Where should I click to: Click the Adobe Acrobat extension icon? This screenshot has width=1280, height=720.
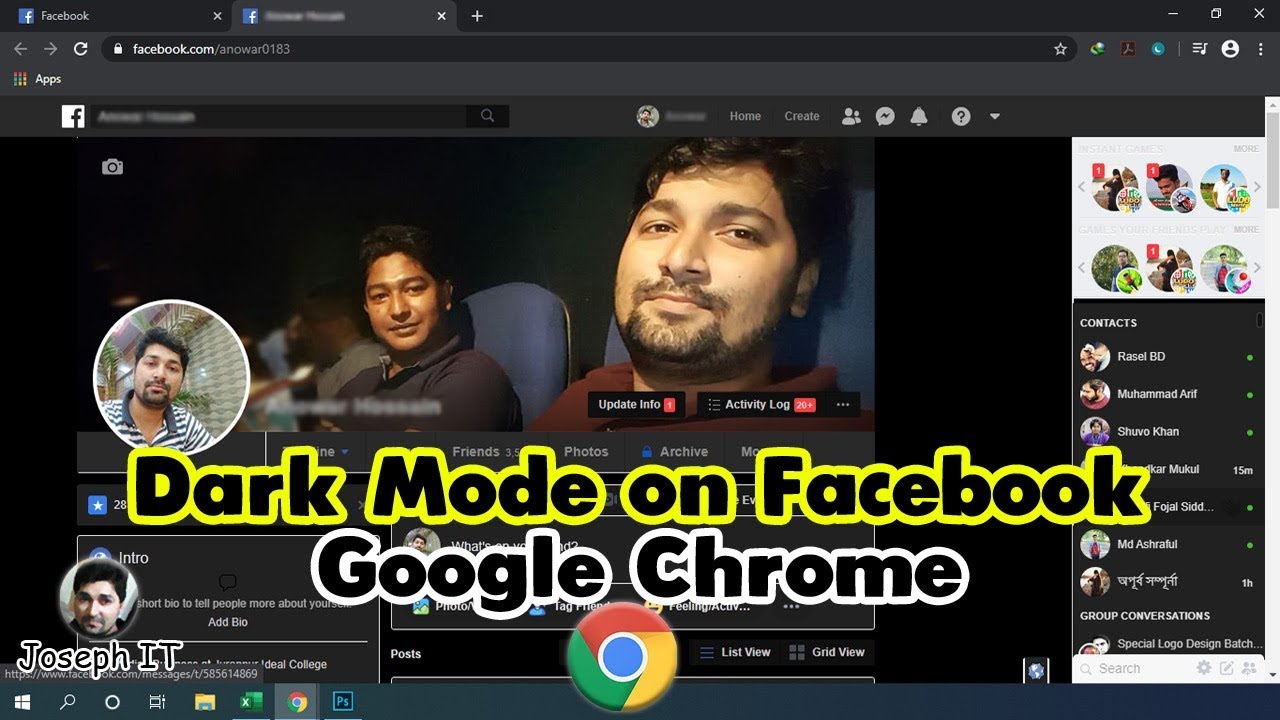pos(1128,48)
